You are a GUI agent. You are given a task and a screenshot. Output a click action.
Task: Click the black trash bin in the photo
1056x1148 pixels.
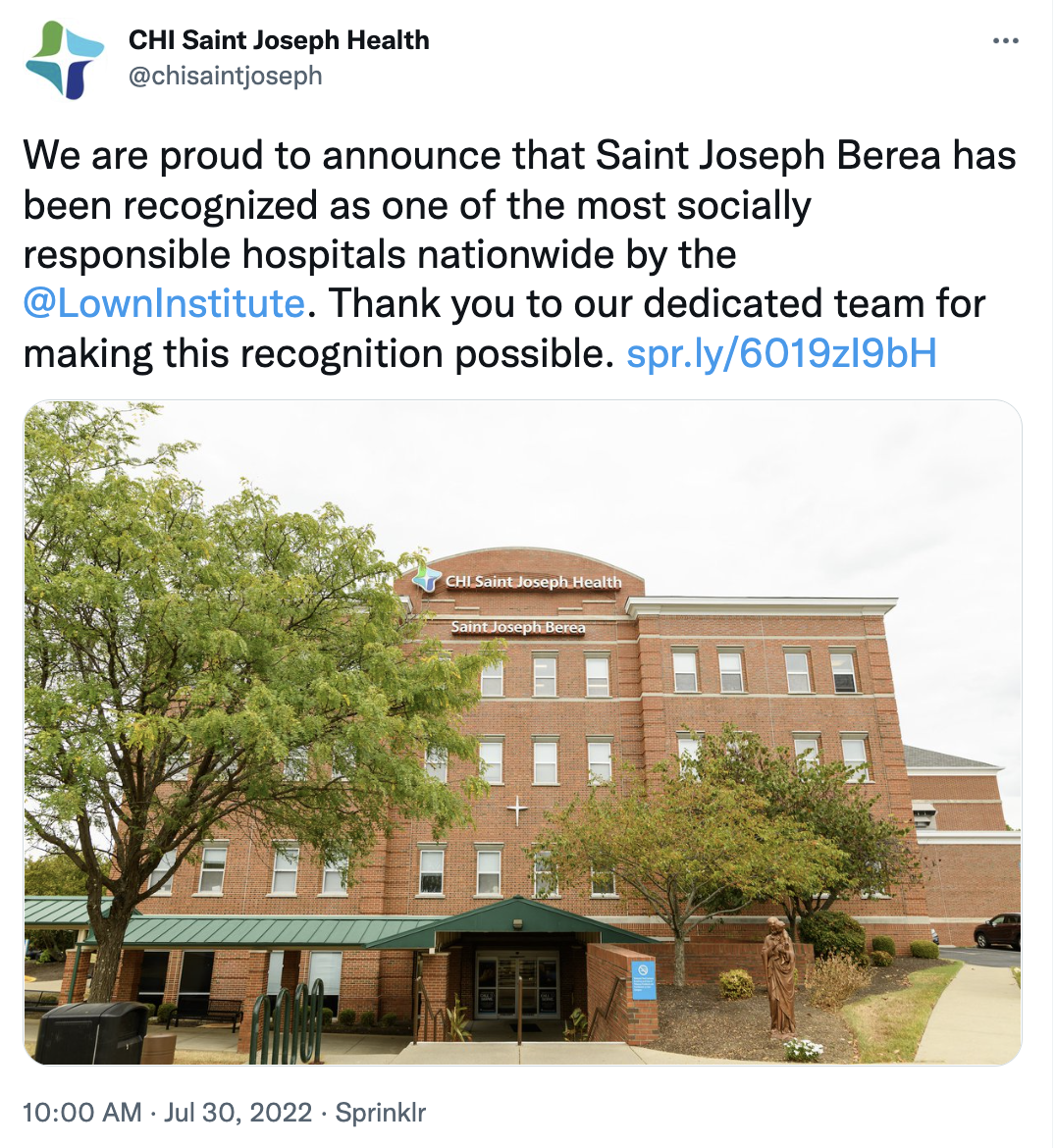tap(91, 1032)
